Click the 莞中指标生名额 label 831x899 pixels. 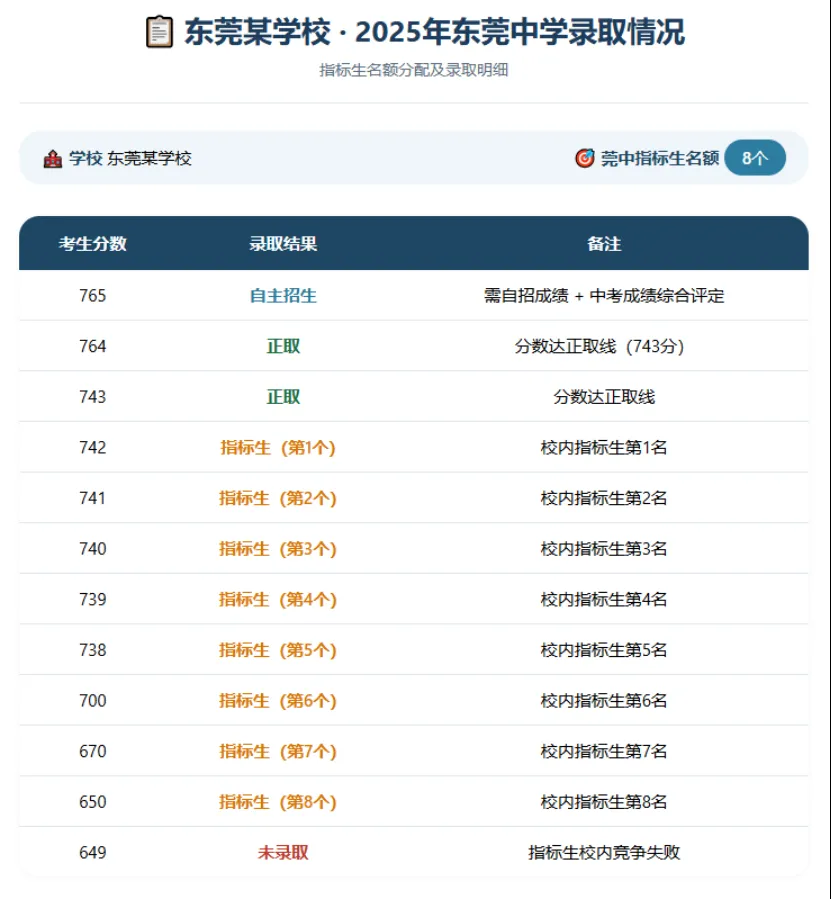(x=660, y=158)
